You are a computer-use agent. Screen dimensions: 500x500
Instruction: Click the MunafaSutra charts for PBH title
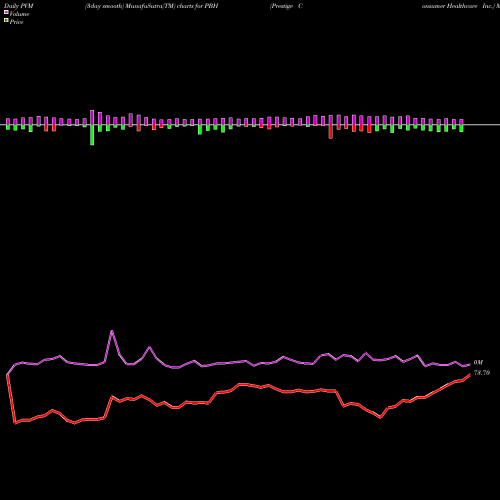(151, 6)
